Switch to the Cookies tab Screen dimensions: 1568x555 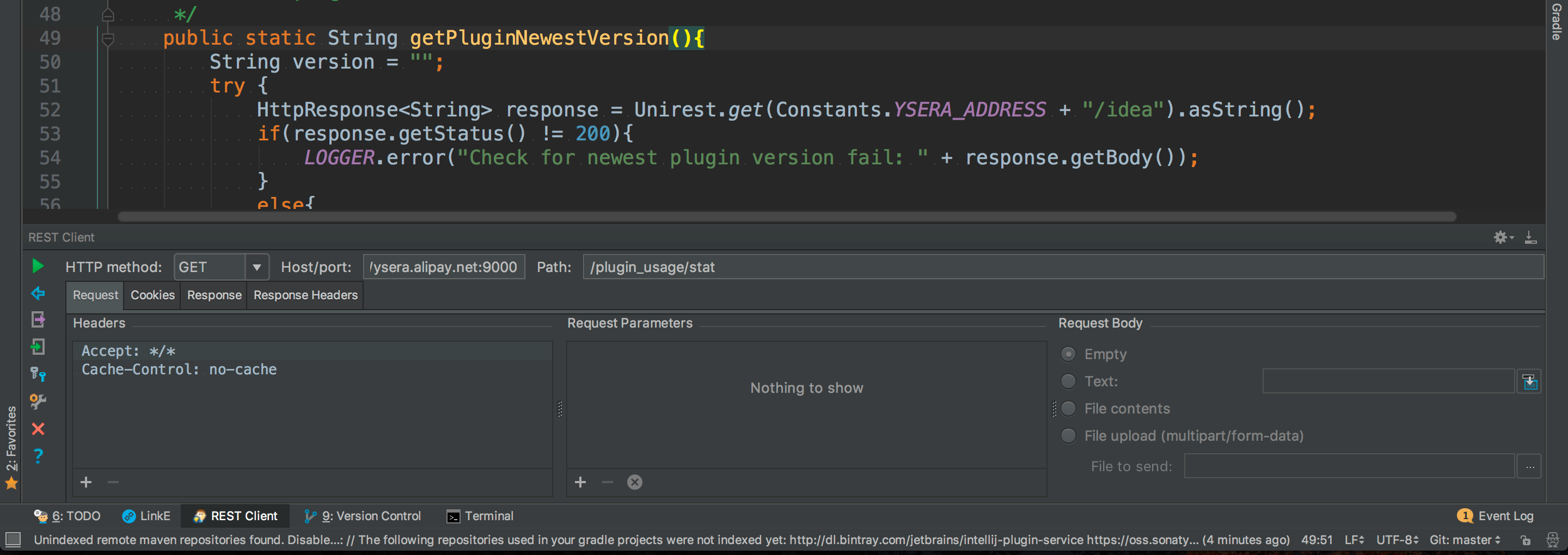[x=153, y=295]
